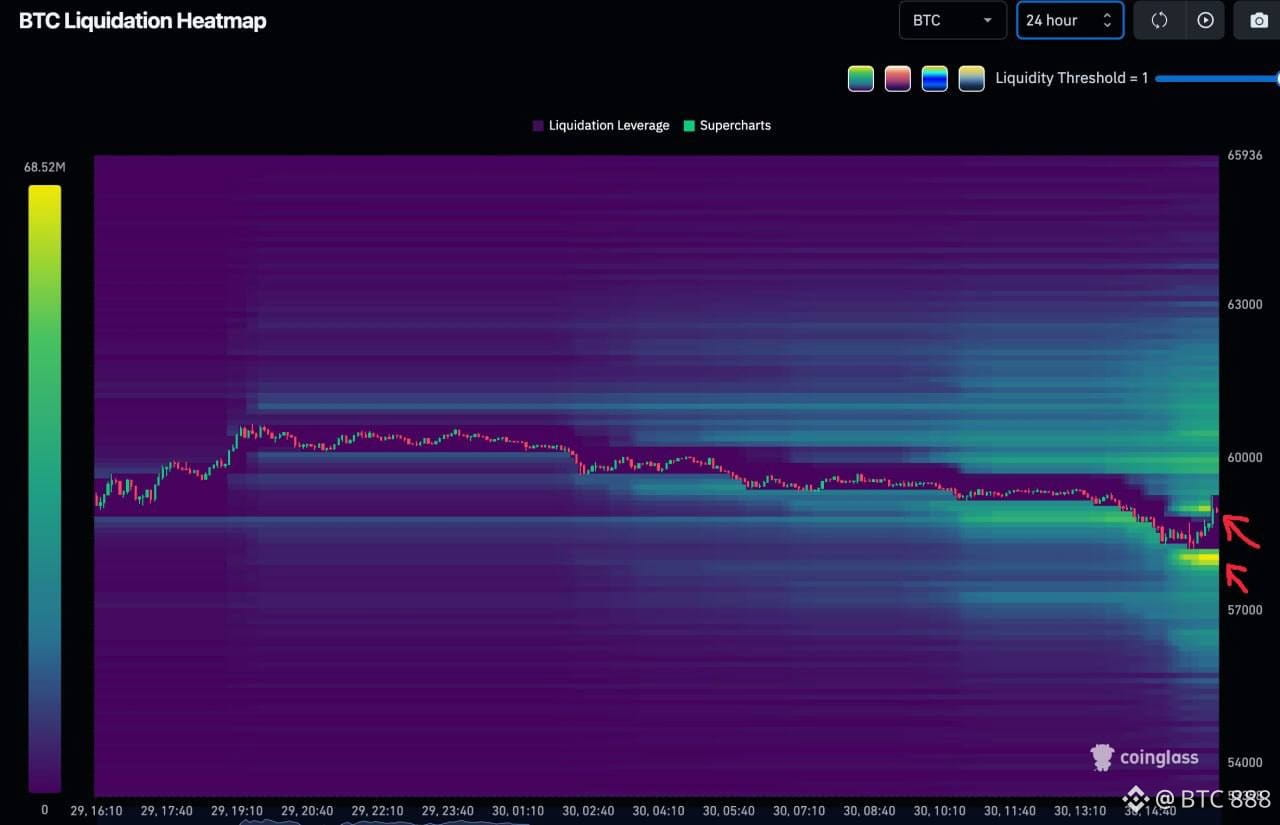1280x825 pixels.
Task: Click the play animation icon
Action: tap(1205, 20)
